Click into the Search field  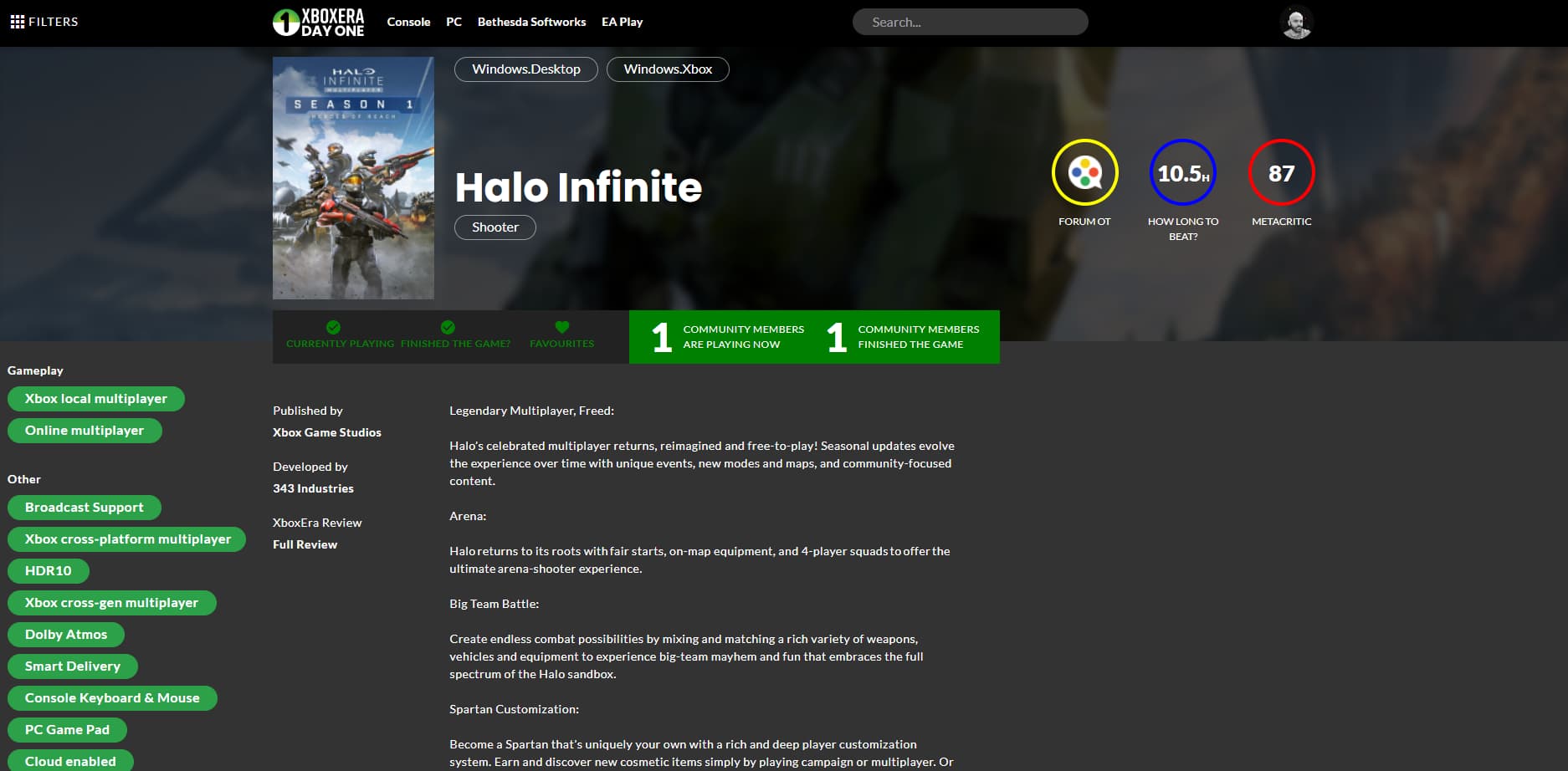click(970, 23)
